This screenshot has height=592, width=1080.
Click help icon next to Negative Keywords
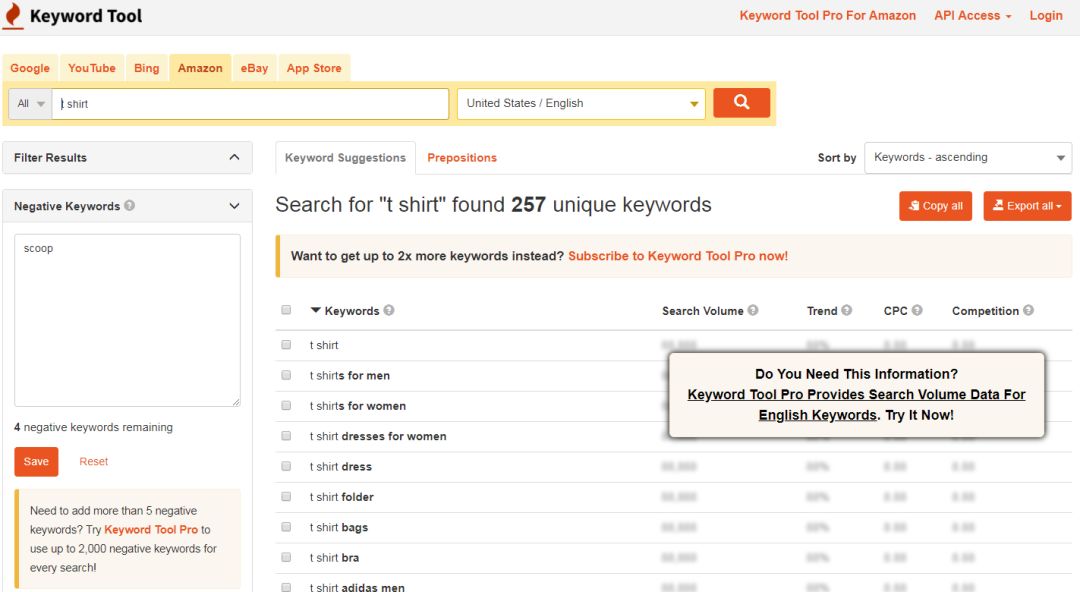(x=130, y=206)
